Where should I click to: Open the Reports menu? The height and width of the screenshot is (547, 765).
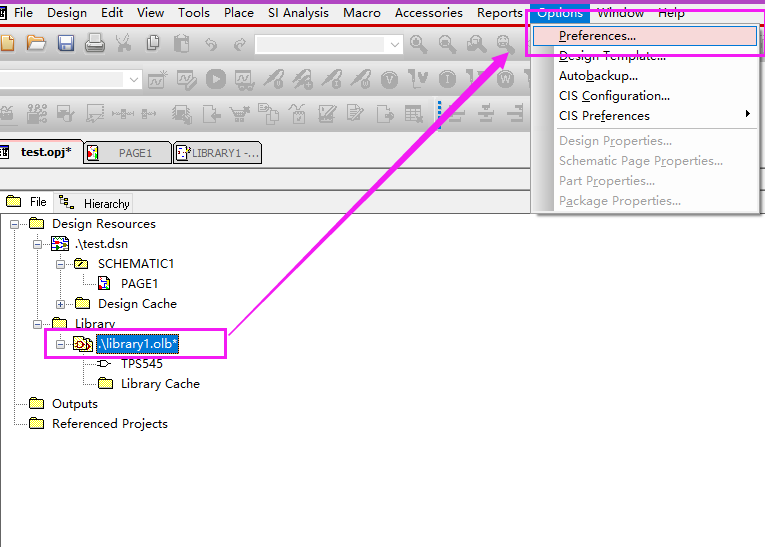point(500,13)
